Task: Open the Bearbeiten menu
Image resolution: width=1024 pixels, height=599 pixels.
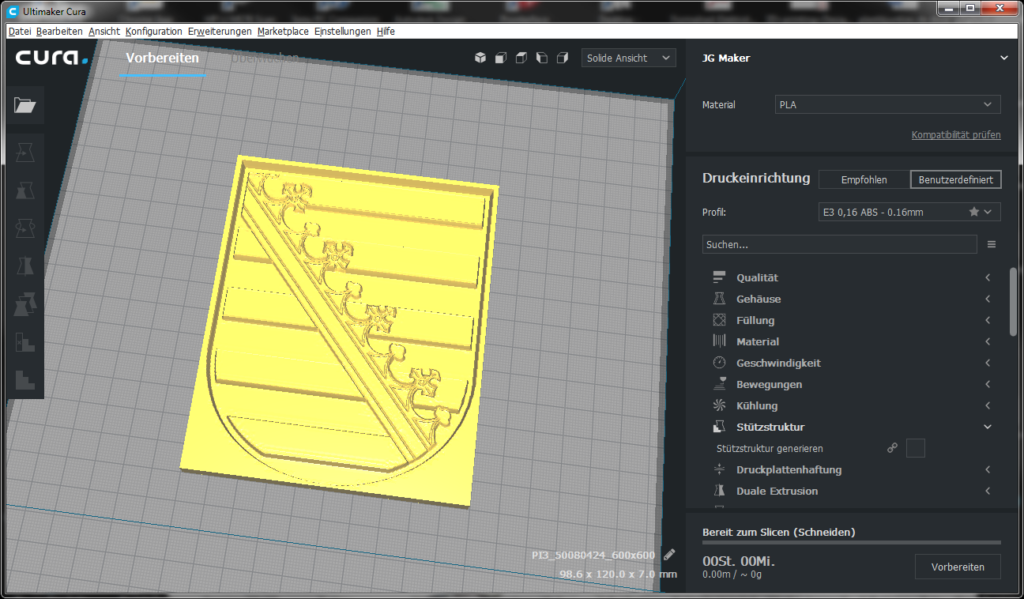Action: pos(59,31)
